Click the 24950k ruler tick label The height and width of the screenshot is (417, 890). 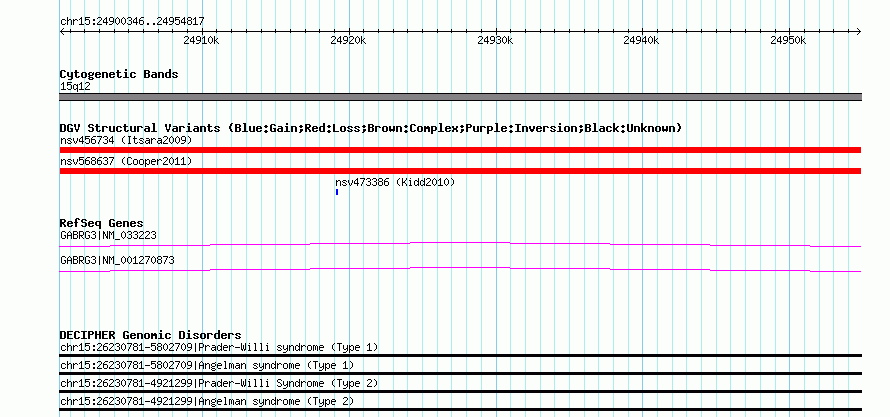pyautogui.click(x=788, y=41)
